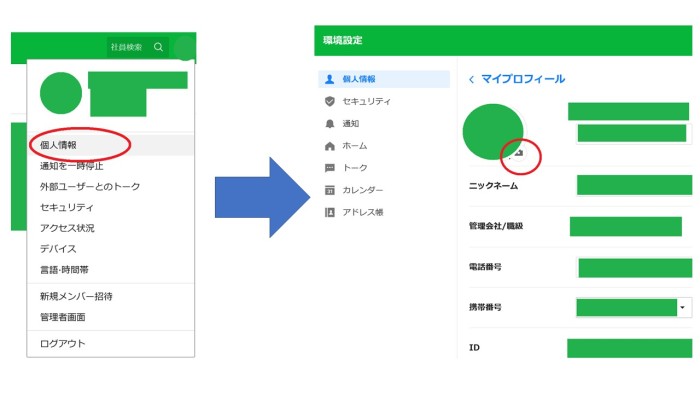The width and height of the screenshot is (700, 394).
Task: Switch to トーク settings label
Action: click(354, 168)
